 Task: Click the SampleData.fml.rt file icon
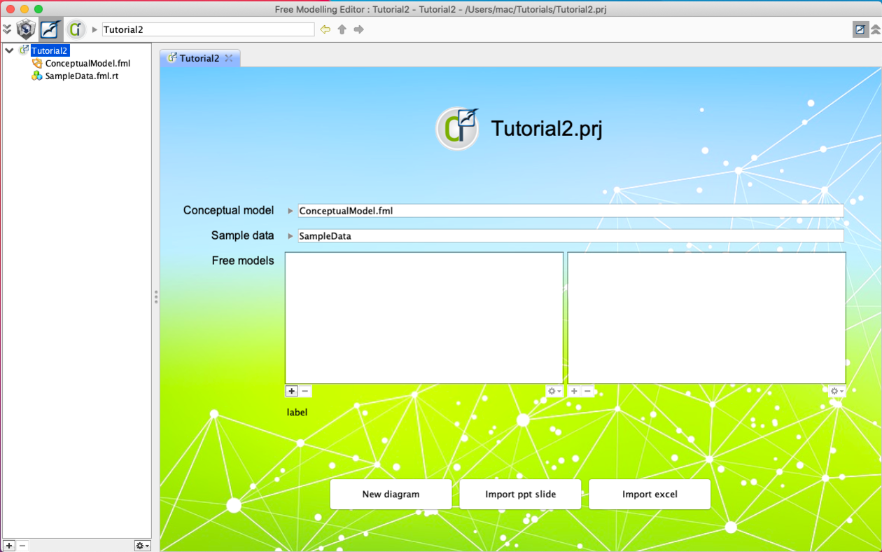point(37,76)
